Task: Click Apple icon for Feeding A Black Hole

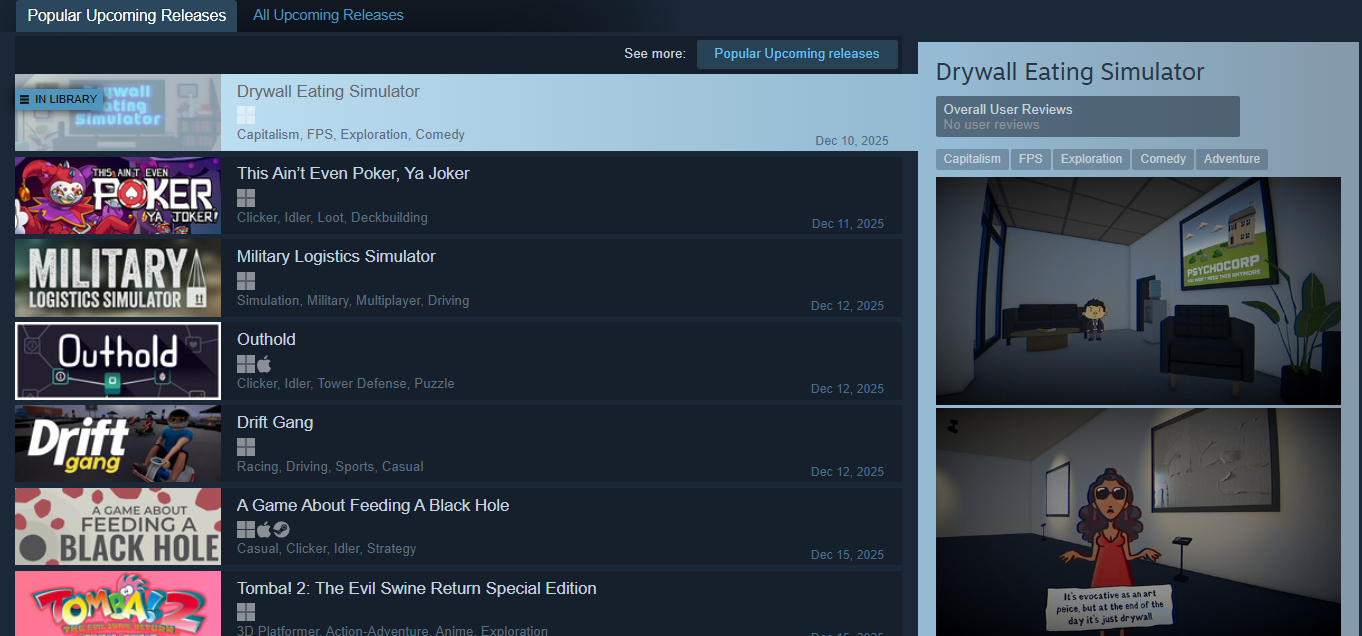Action: (264, 530)
